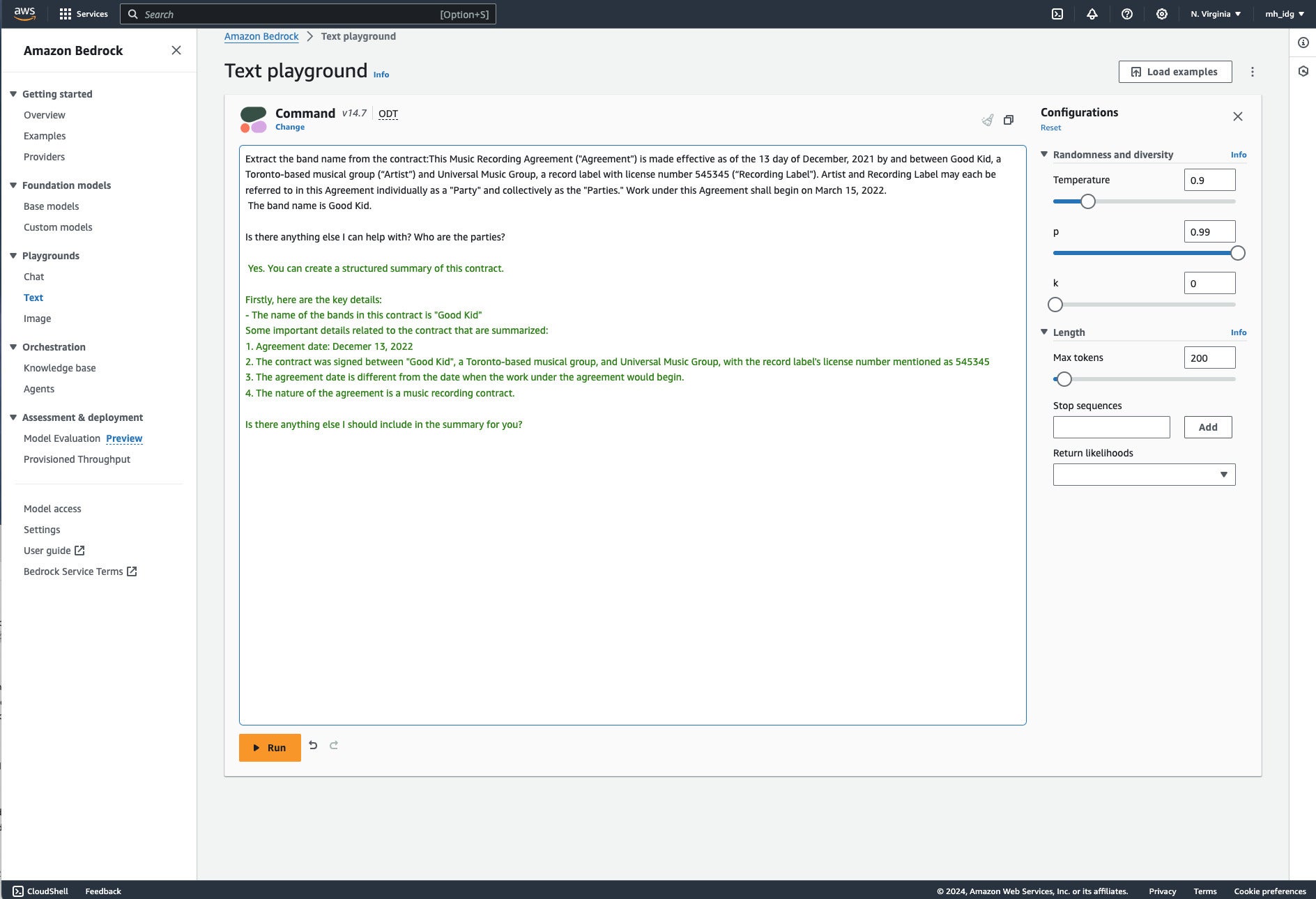Collapse the Length section
This screenshot has width=1316, height=899.
pyautogui.click(x=1044, y=332)
